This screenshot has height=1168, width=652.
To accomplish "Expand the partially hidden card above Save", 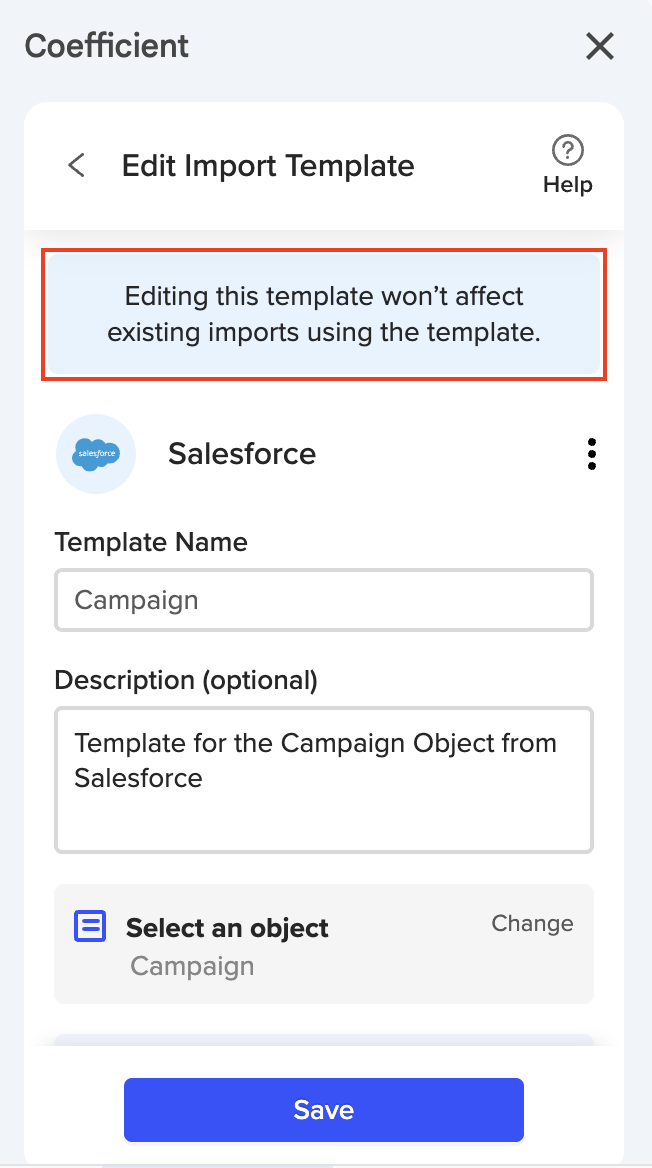I will (x=324, y=1040).
